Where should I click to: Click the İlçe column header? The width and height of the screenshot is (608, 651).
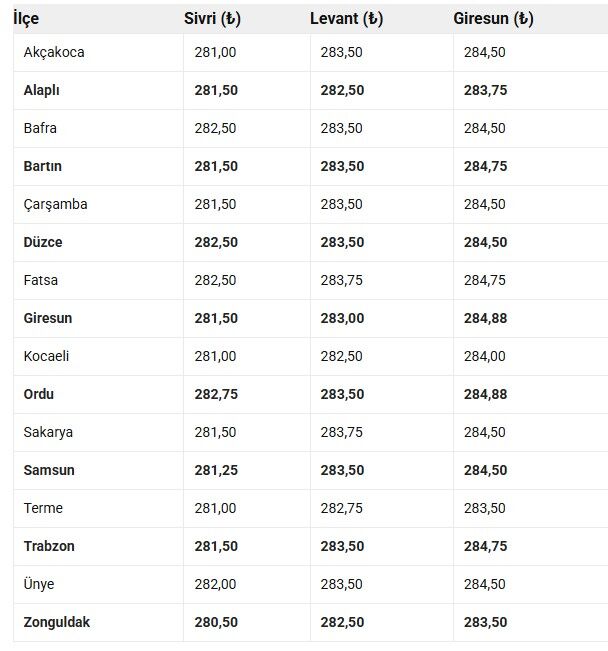[26, 19]
